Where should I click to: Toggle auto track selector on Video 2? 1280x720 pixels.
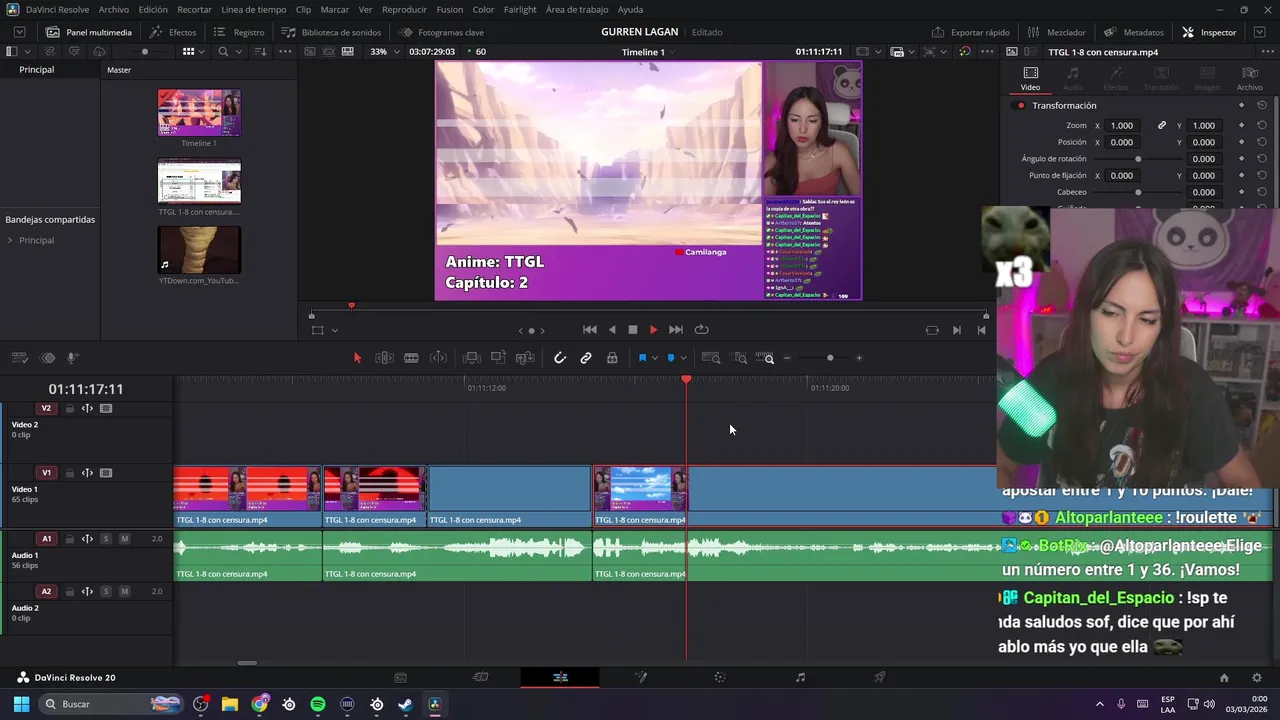[87, 409]
